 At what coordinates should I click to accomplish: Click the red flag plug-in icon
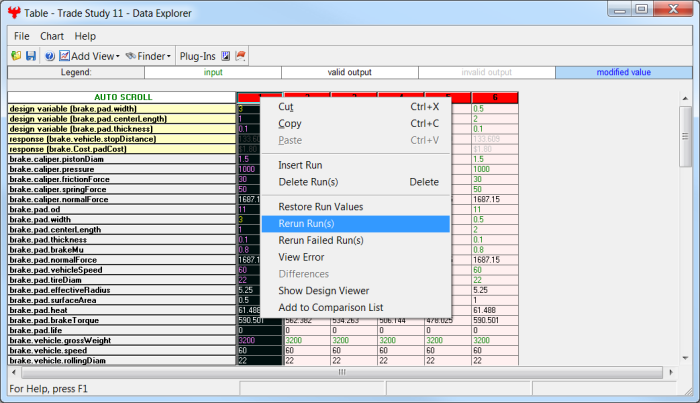[240, 56]
